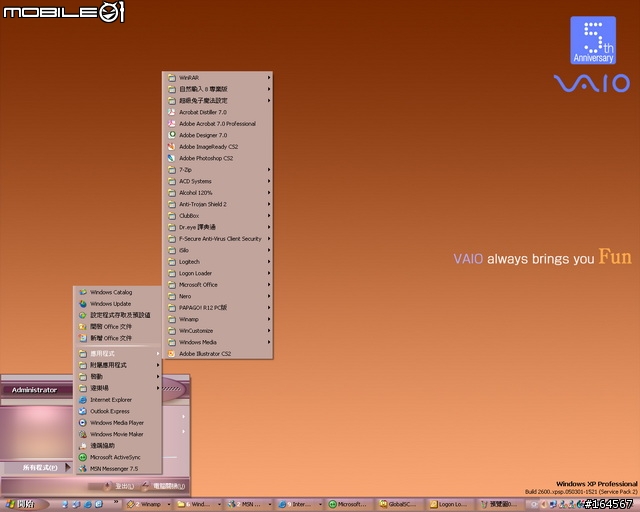Image resolution: width=640 pixels, height=512 pixels.
Task: Show hidden quick launch icons chevron
Action: [x=116, y=502]
